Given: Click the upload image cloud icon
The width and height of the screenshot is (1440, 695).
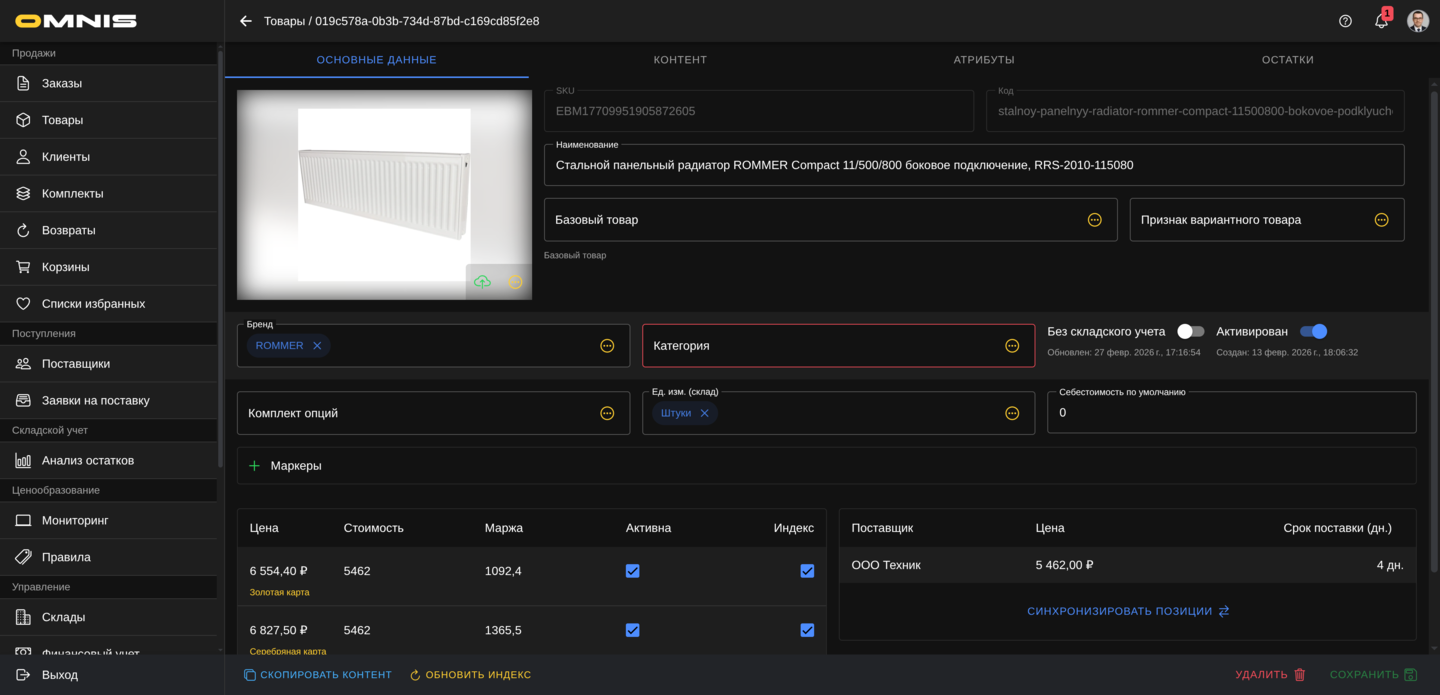Looking at the screenshot, I should pos(482,282).
